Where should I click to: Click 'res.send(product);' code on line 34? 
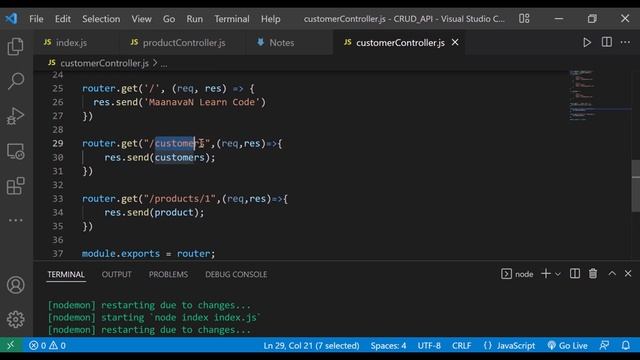(x=154, y=212)
